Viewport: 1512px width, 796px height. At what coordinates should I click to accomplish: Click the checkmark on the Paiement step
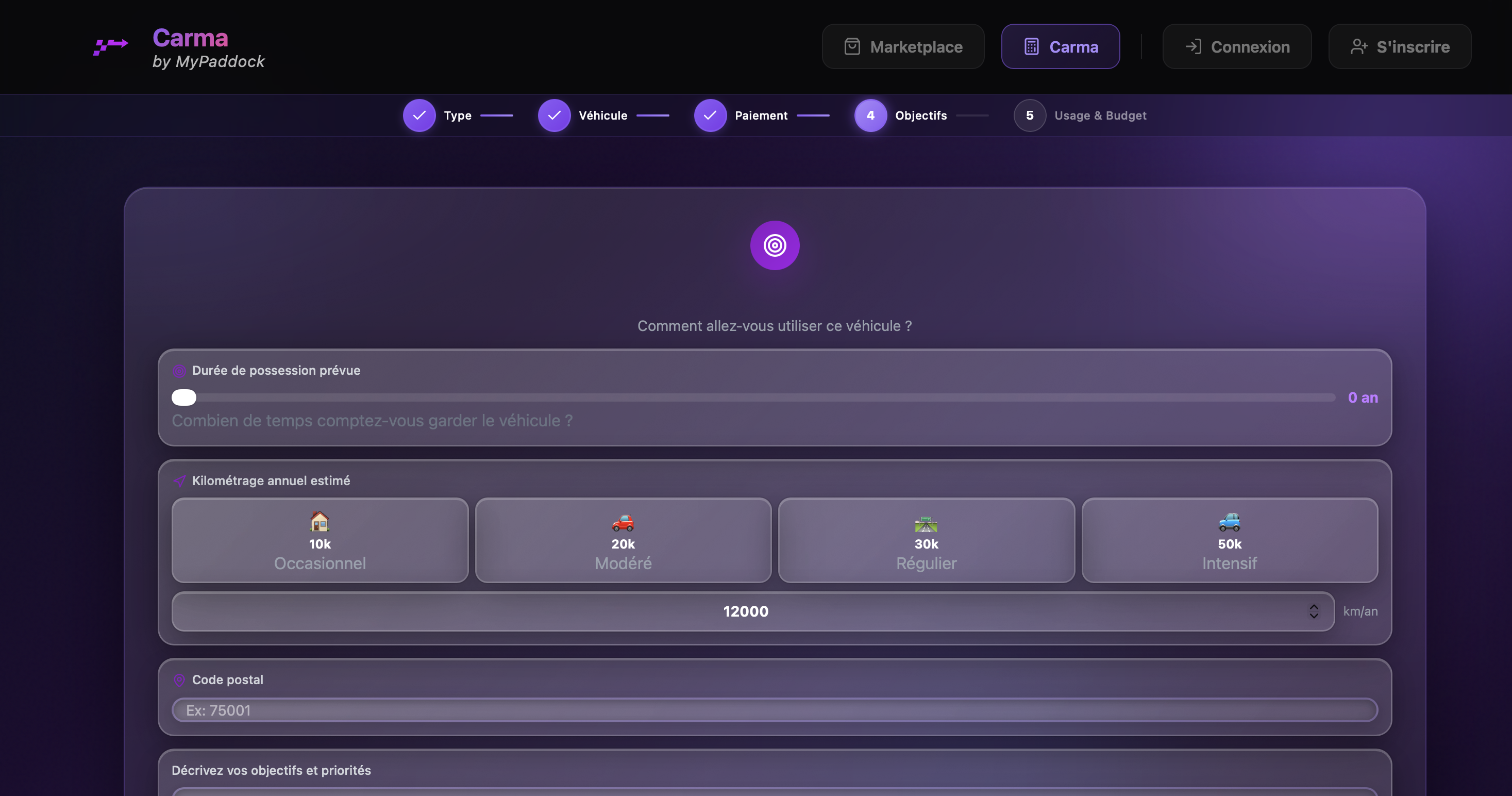coord(710,115)
